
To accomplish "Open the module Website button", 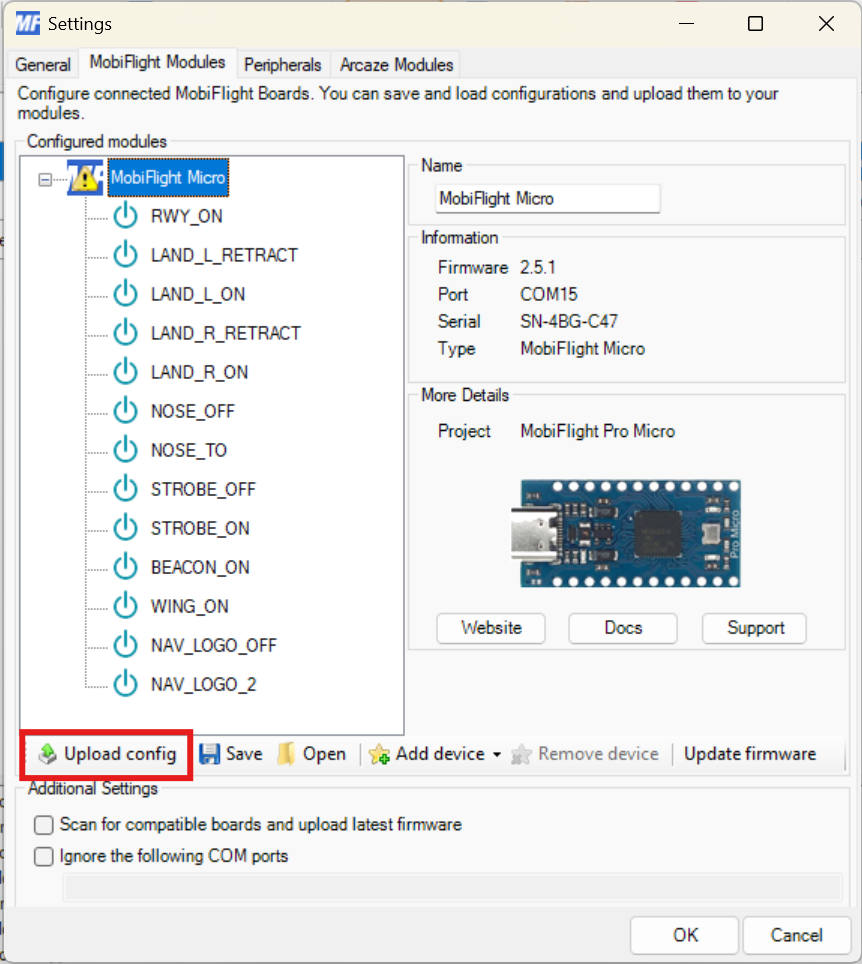I will tap(491, 628).
